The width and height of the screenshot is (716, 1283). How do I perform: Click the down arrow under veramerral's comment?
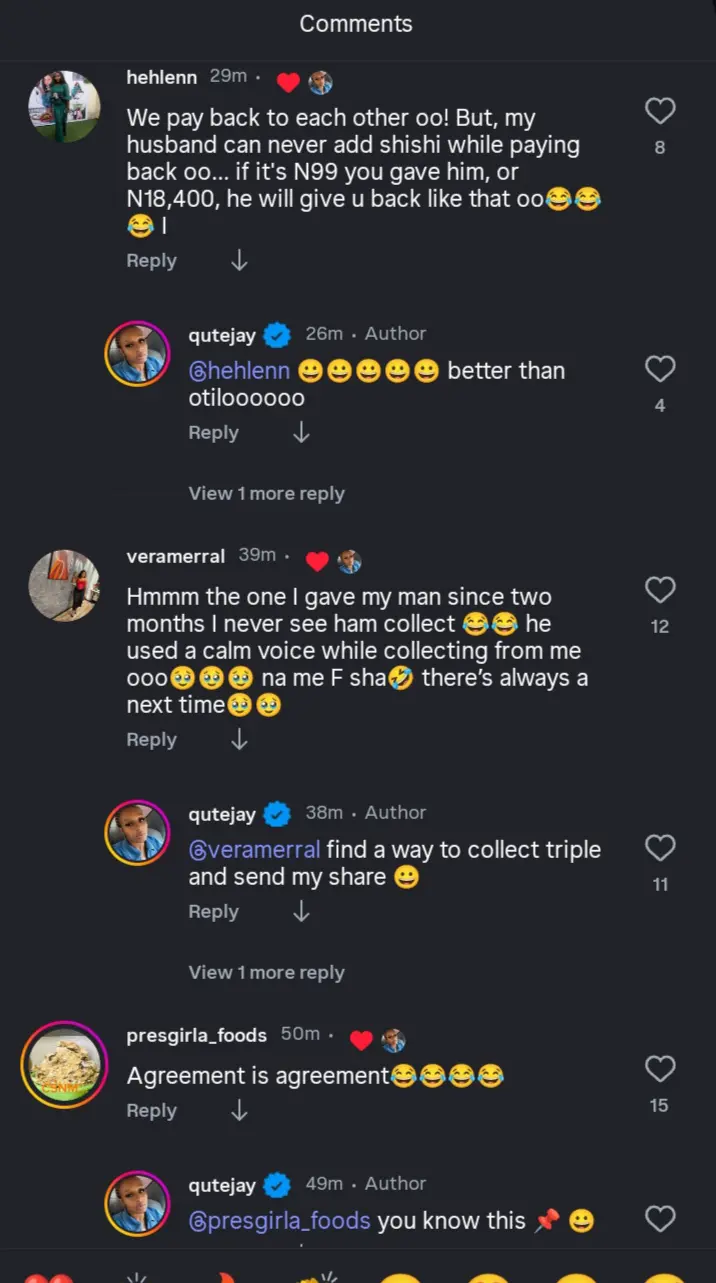click(239, 740)
